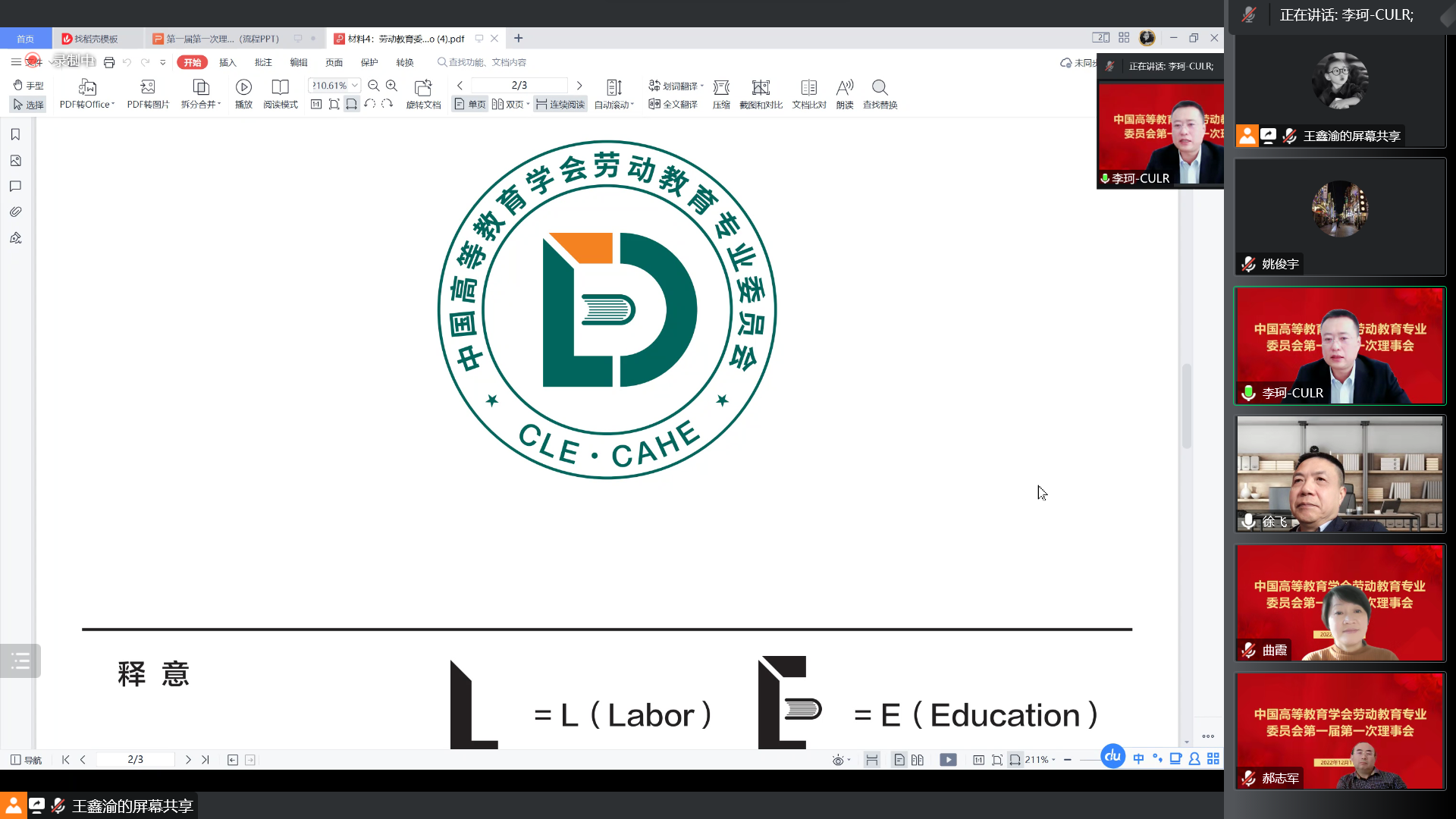Image resolution: width=1456 pixels, height=819 pixels.
Task: Click the zoom in magnifier icon
Action: click(391, 86)
